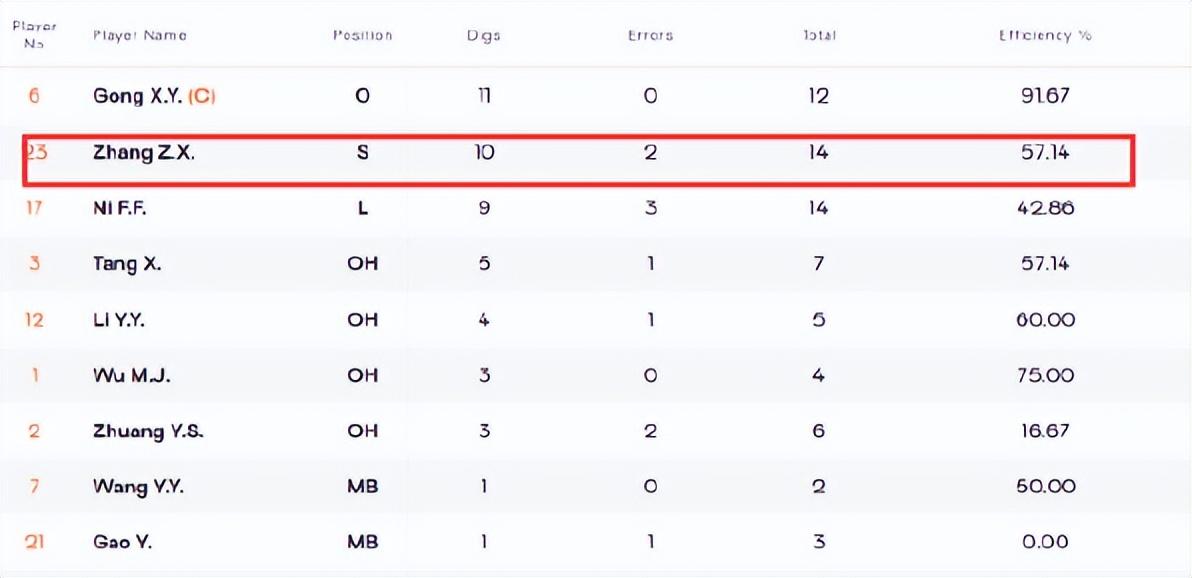Click the Errors column header

click(x=650, y=35)
